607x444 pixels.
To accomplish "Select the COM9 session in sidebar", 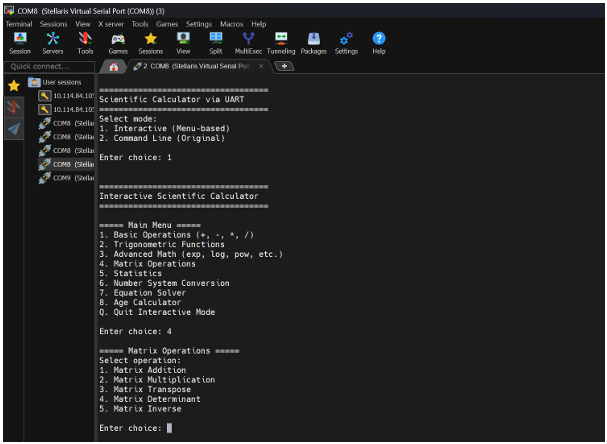I will [68, 178].
